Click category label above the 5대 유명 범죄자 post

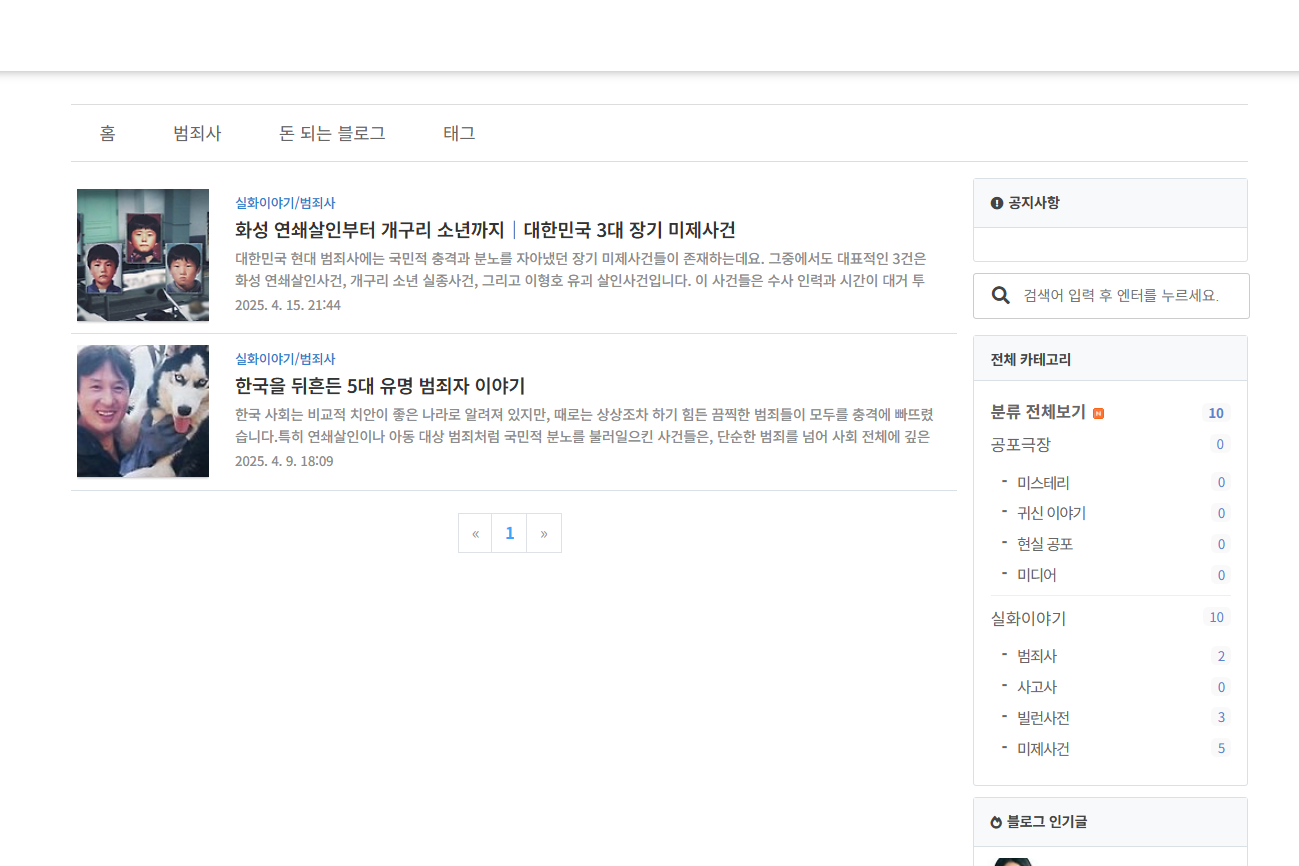(285, 359)
